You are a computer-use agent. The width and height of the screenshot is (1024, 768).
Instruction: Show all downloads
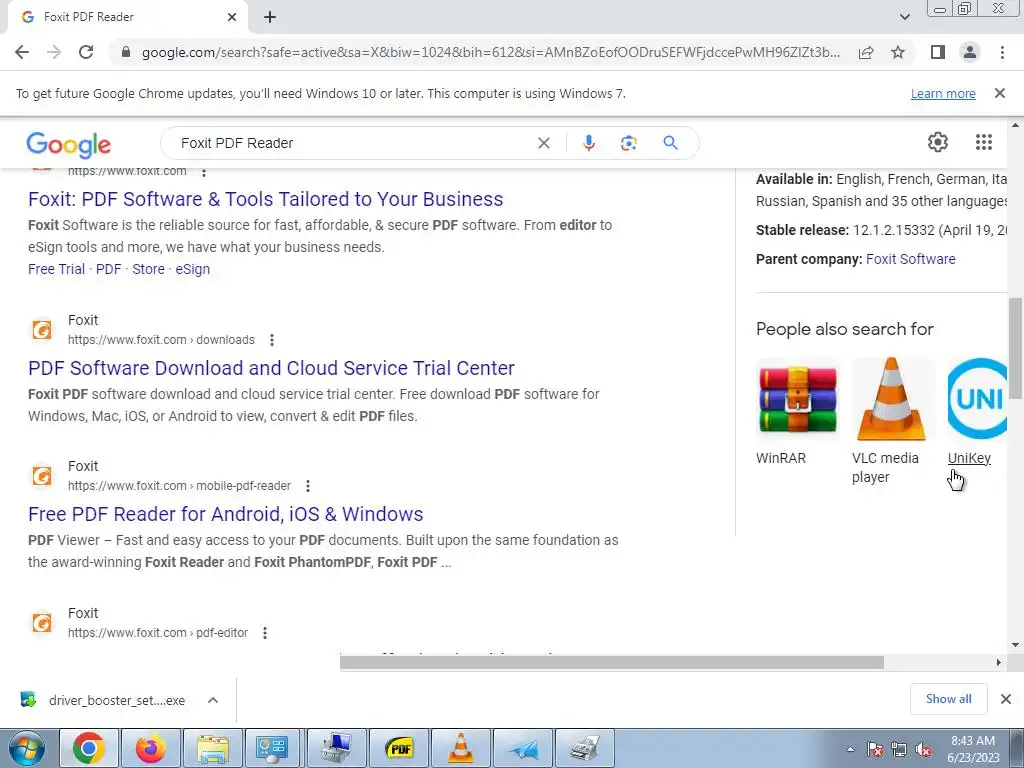[x=948, y=699]
